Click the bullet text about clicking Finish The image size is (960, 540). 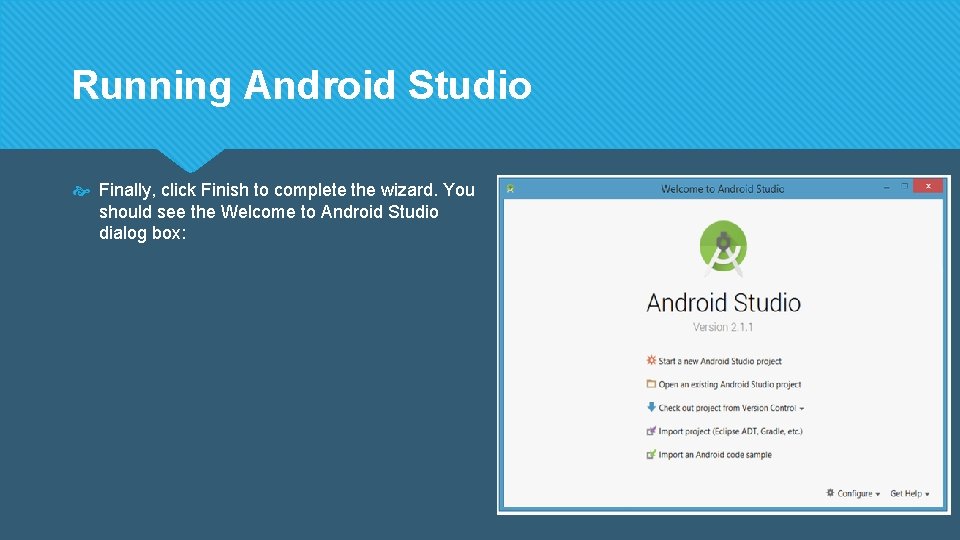(x=287, y=211)
